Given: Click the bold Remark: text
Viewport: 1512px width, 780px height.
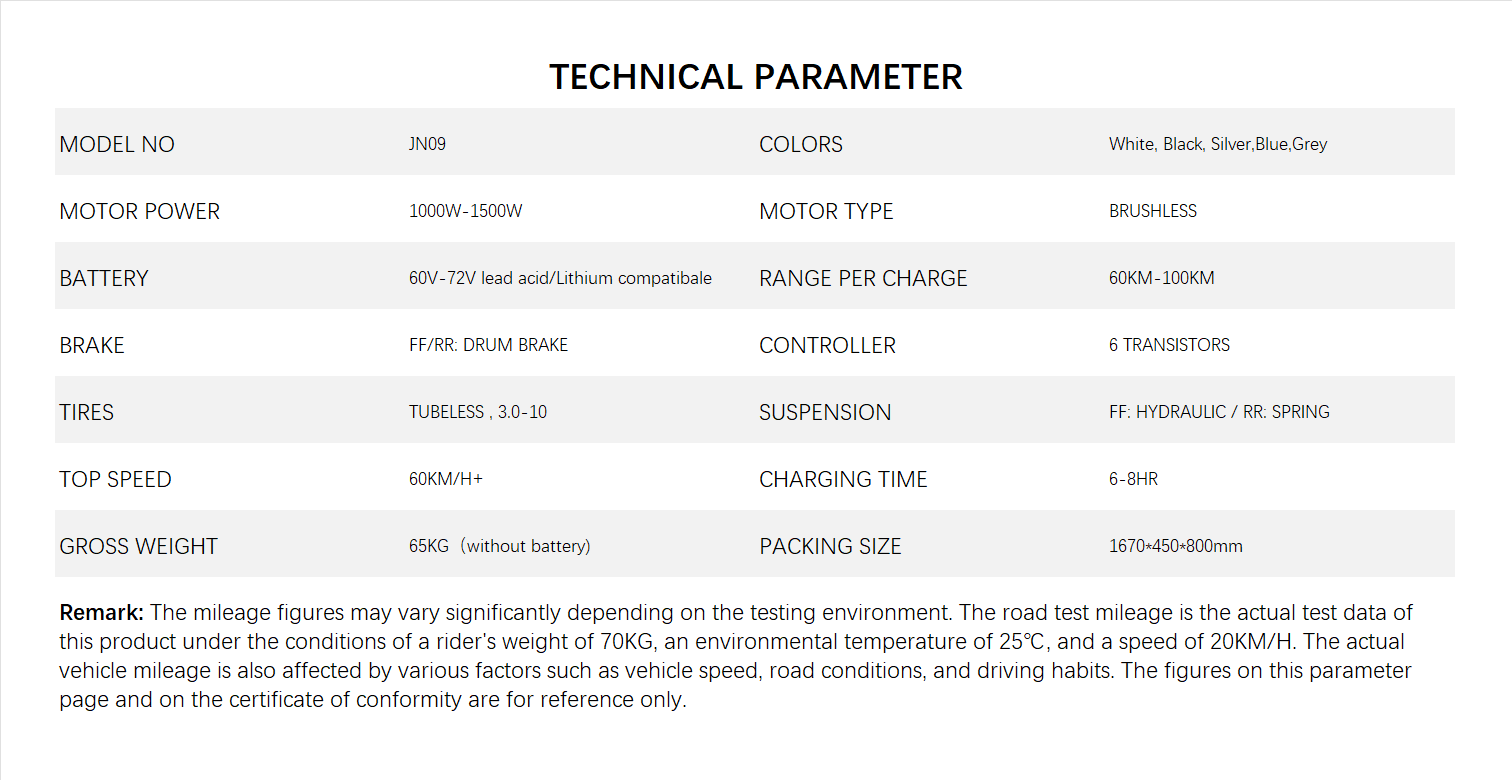Looking at the screenshot, I should [x=102, y=612].
